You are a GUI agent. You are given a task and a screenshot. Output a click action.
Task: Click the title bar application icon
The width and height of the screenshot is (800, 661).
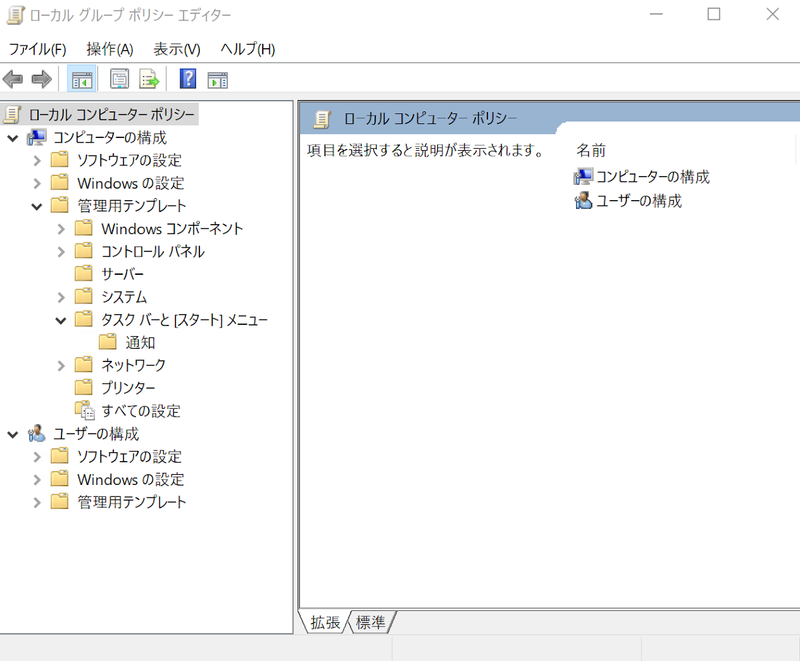pos(15,15)
